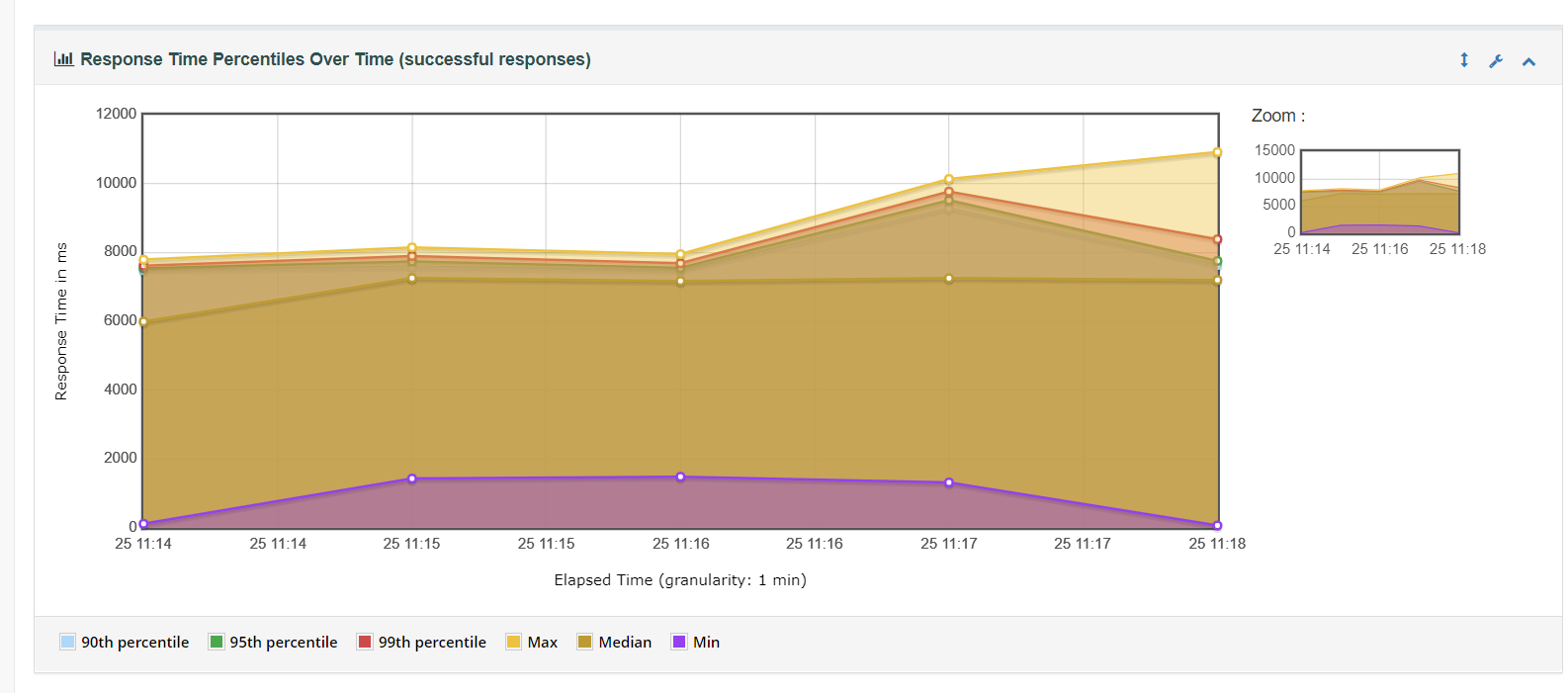The height and width of the screenshot is (693, 1568).
Task: Click the purple Min legend color swatch
Action: pyautogui.click(x=679, y=643)
